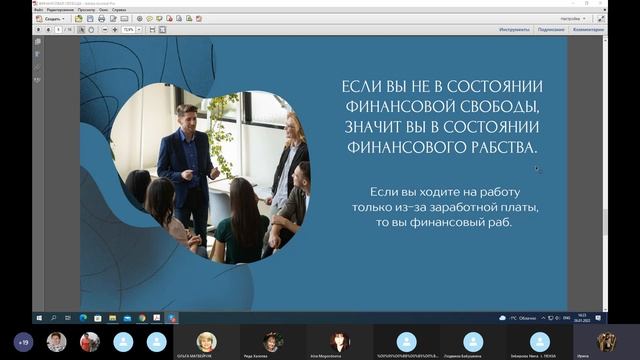Click the page number input field
Viewport: 640px width, 360px height.
(58, 30)
